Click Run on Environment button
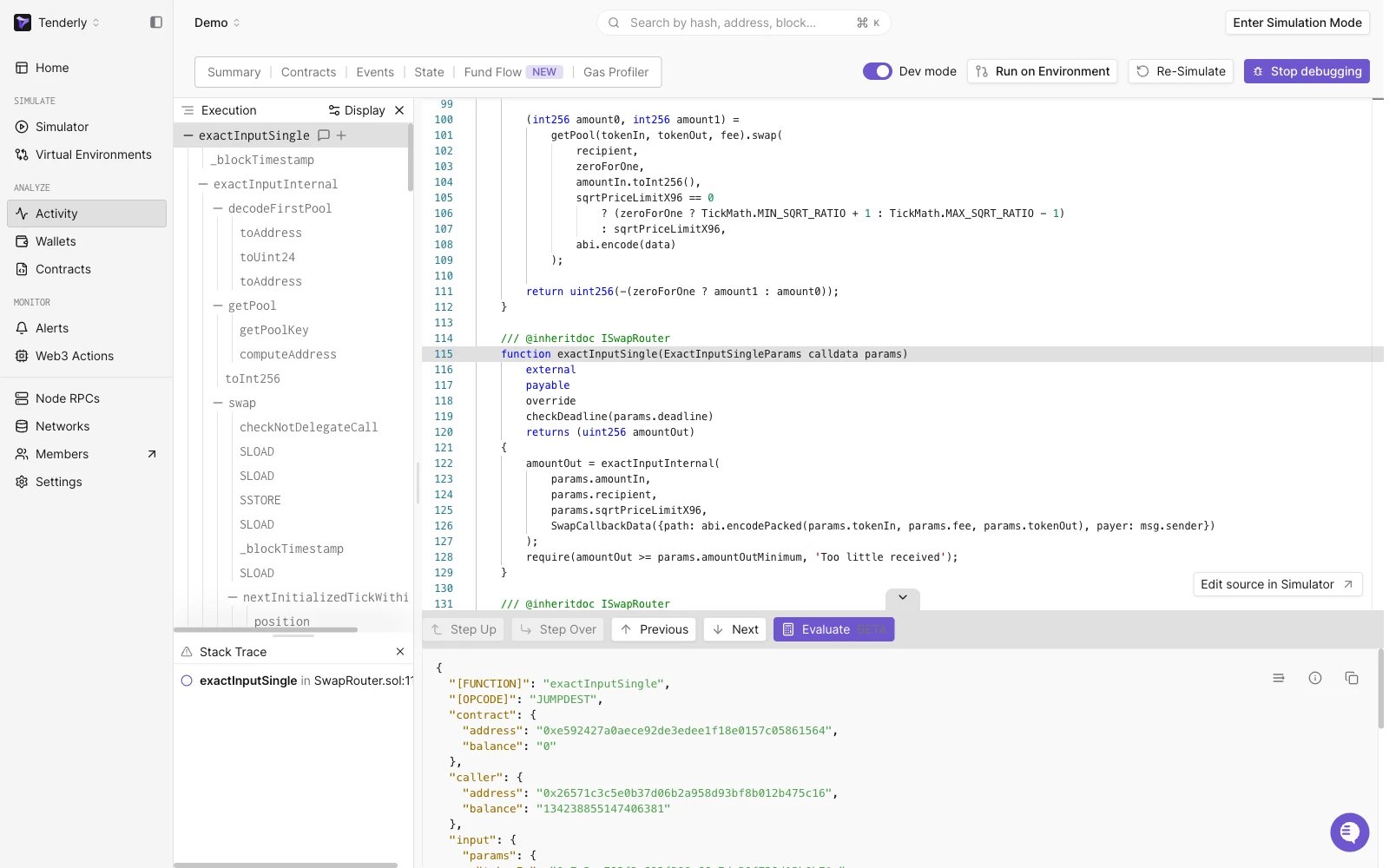 [1043, 71]
